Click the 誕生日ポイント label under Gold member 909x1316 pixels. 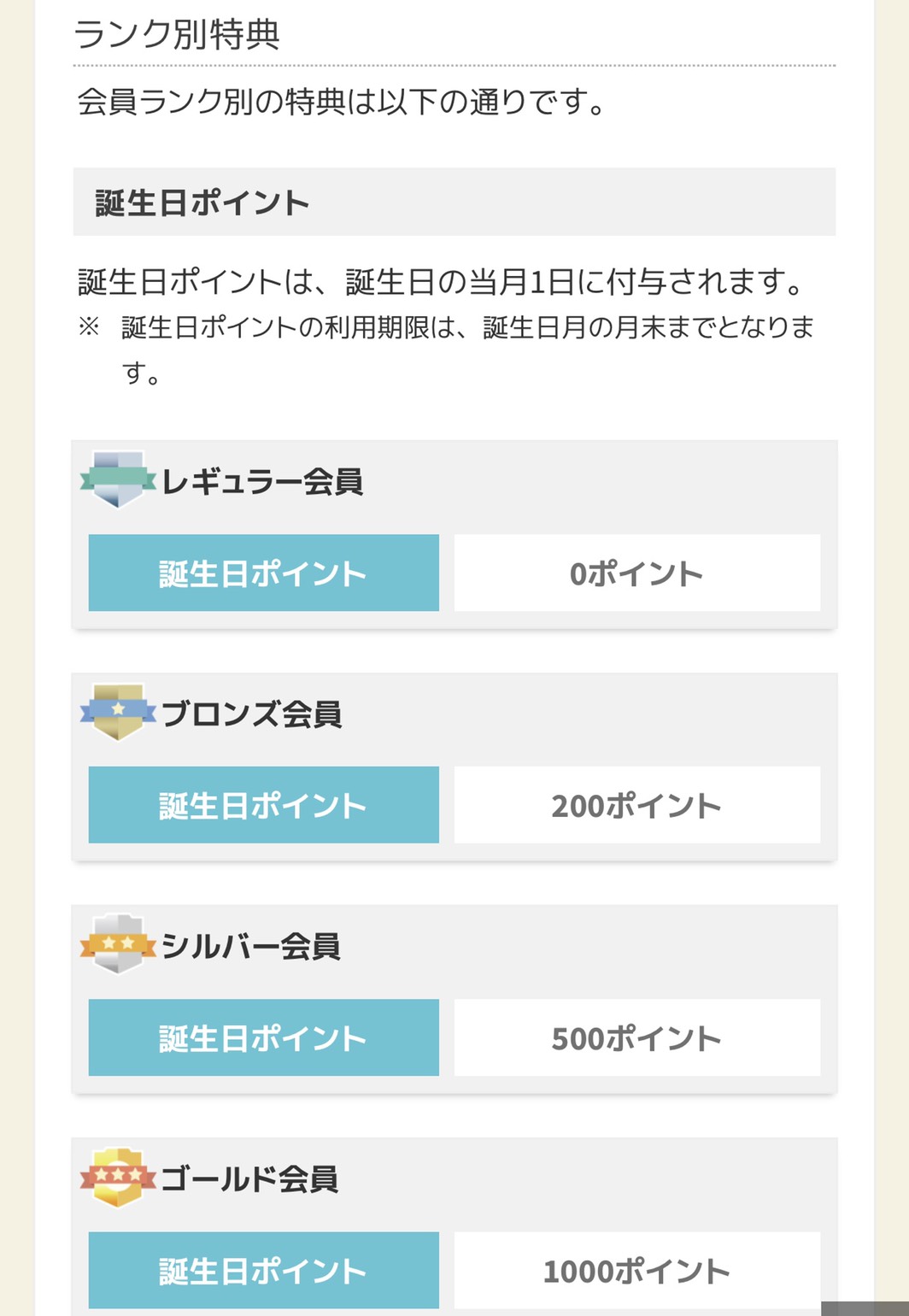tap(264, 1270)
